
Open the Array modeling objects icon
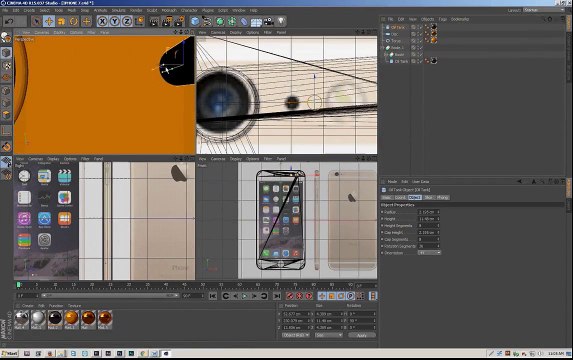coord(232,21)
